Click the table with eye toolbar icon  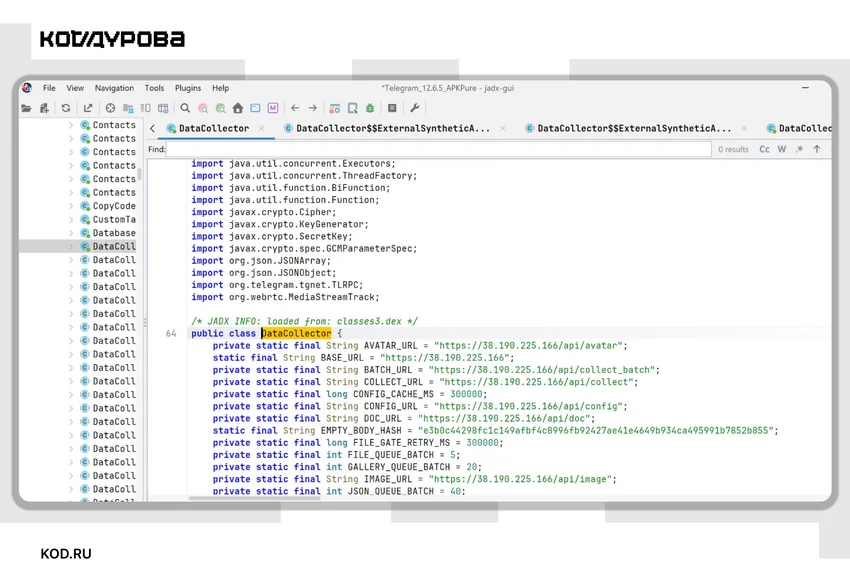tap(163, 108)
